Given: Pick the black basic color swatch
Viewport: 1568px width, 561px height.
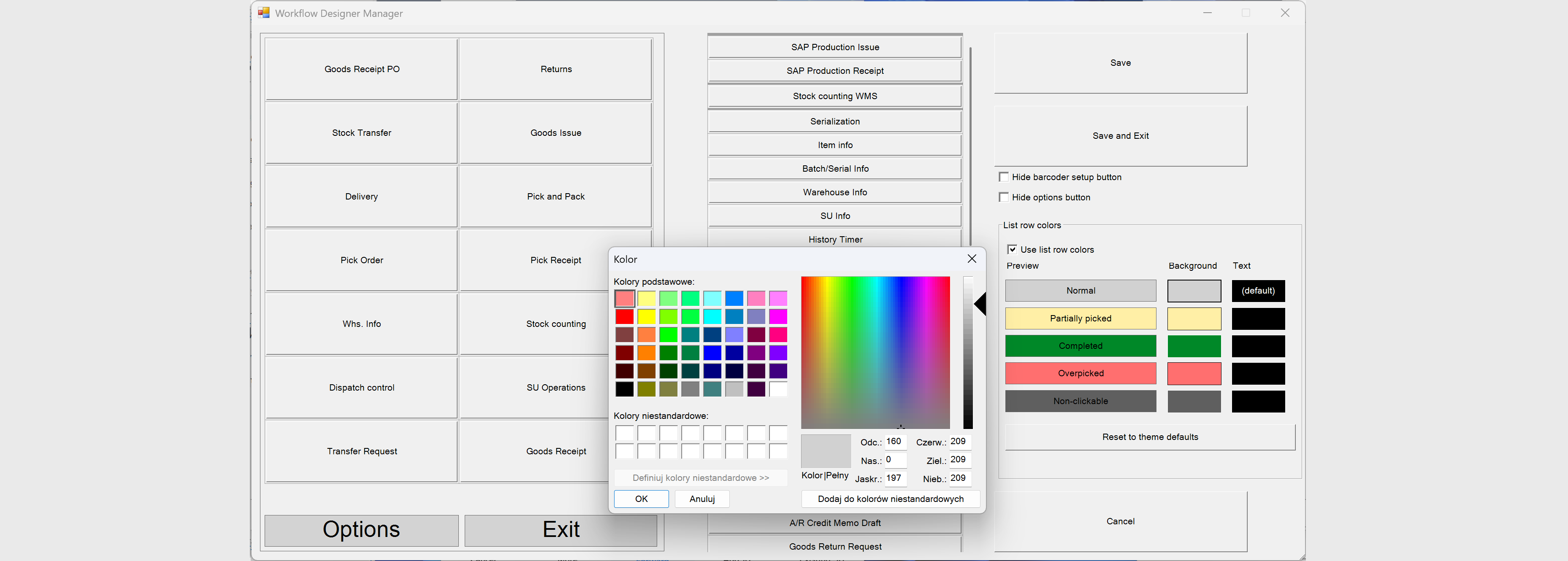Looking at the screenshot, I should (625, 389).
